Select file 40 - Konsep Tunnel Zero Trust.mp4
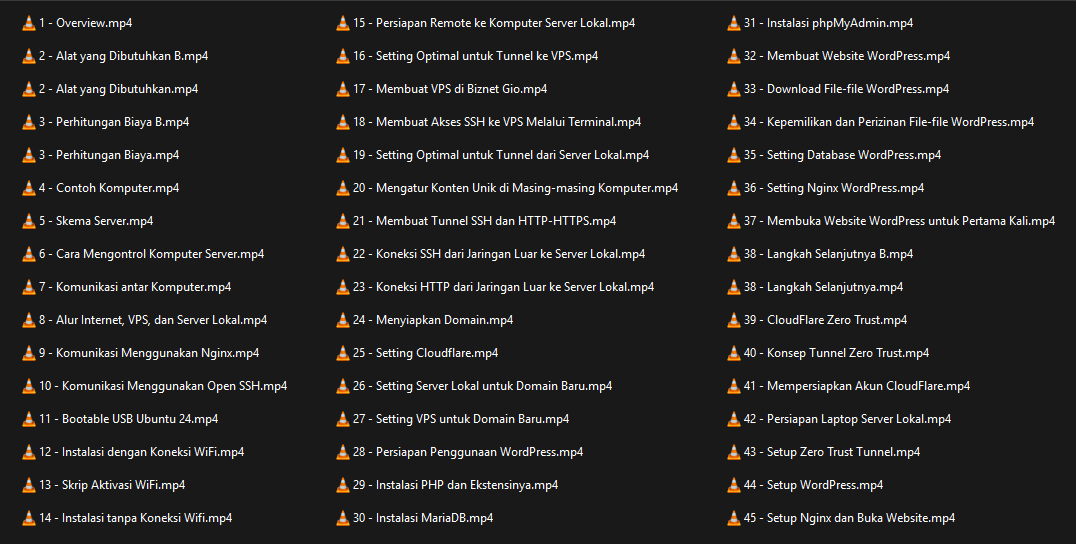Viewport: 1076px width, 544px height. tap(836, 353)
